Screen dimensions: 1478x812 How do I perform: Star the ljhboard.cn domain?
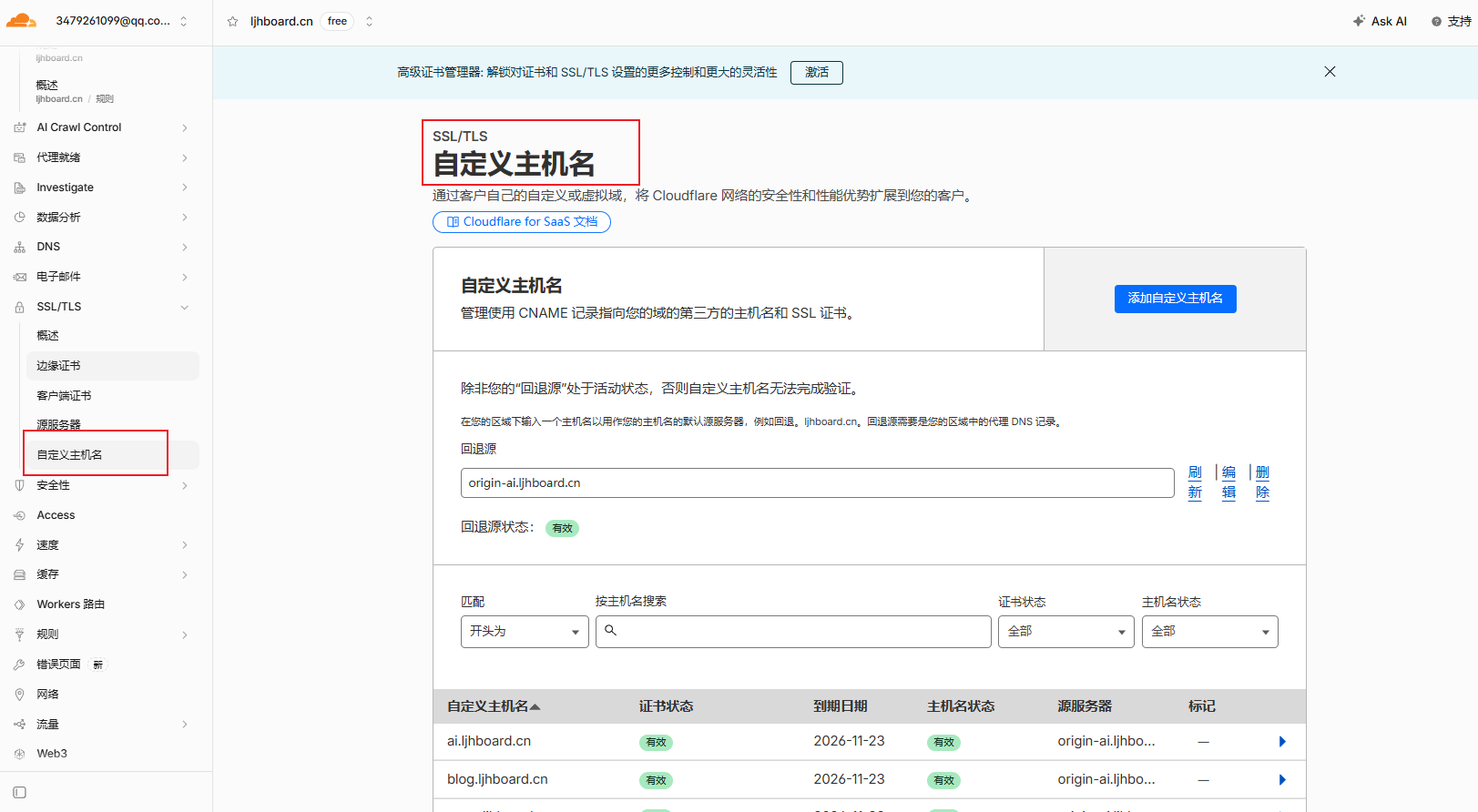coord(233,22)
